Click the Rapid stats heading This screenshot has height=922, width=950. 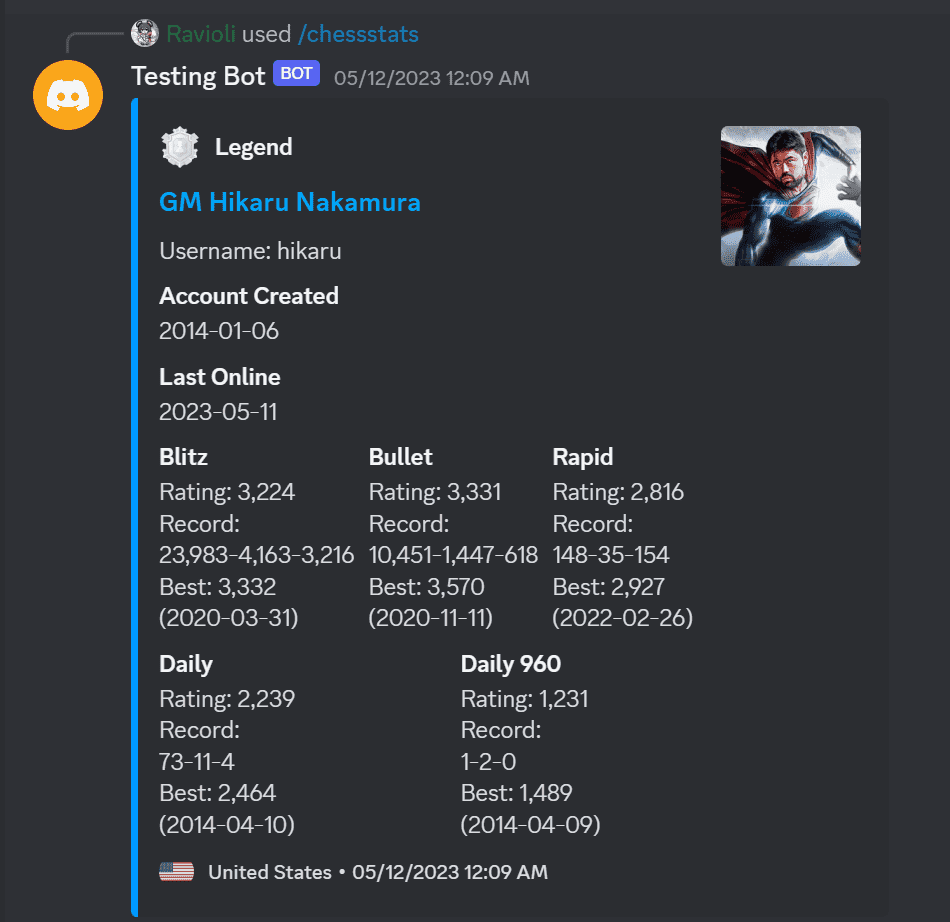click(x=583, y=457)
